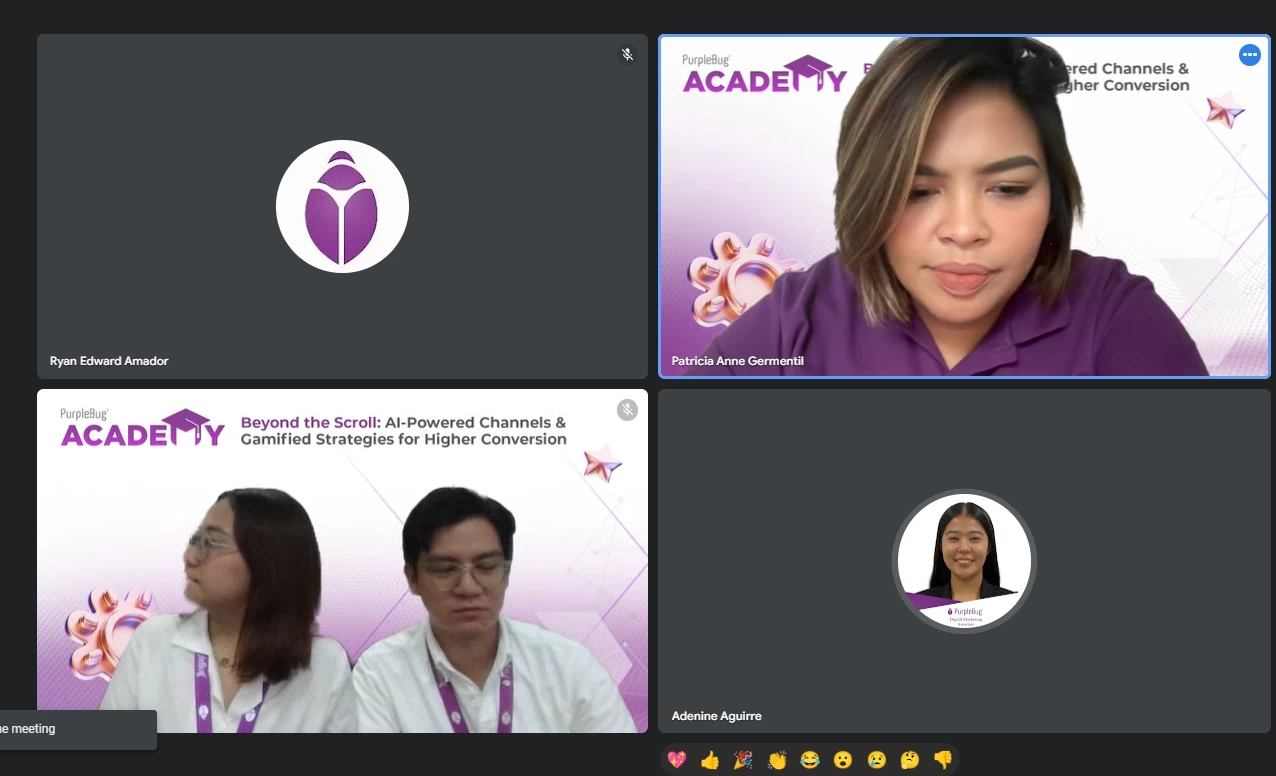Image resolution: width=1276 pixels, height=776 pixels.
Task: Open more options on Patricia Anne Germentil's tile
Action: click(x=1249, y=55)
